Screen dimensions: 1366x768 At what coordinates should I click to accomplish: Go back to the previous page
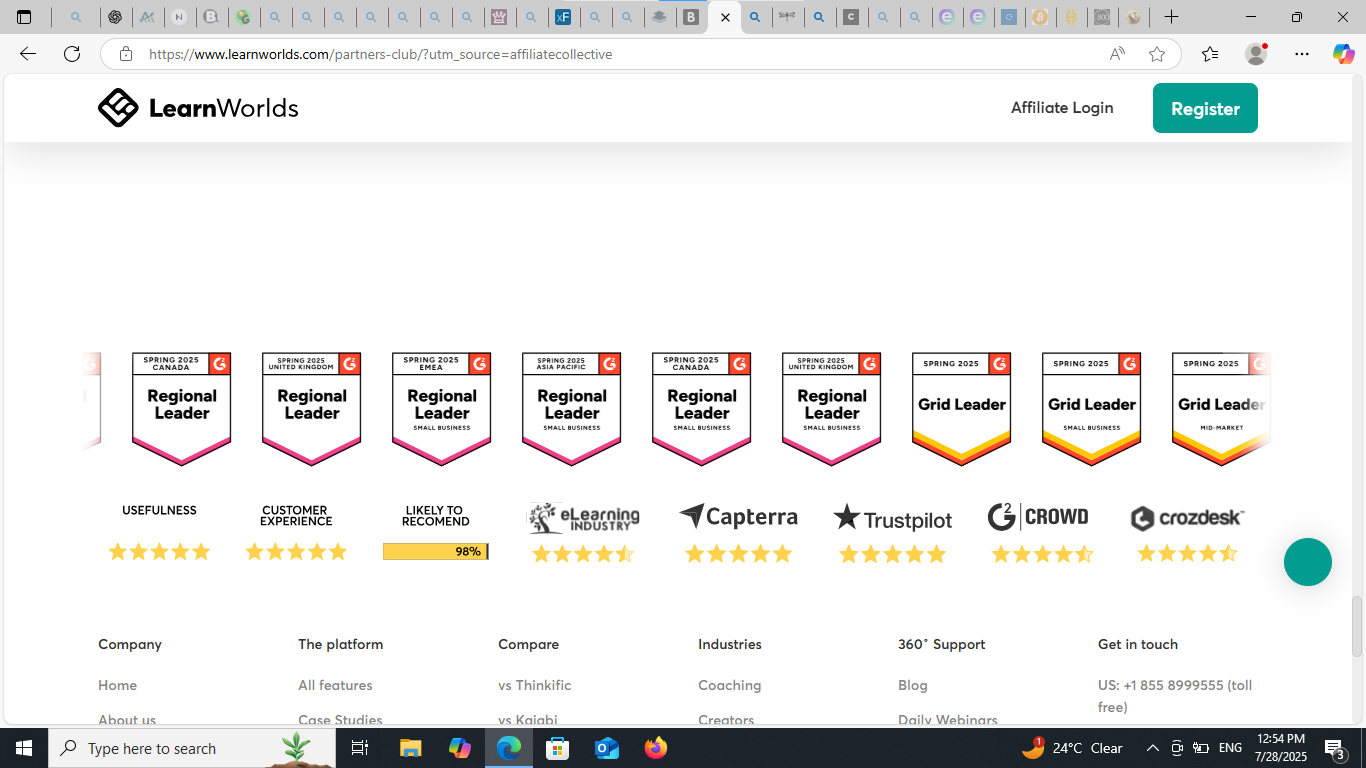tap(28, 54)
